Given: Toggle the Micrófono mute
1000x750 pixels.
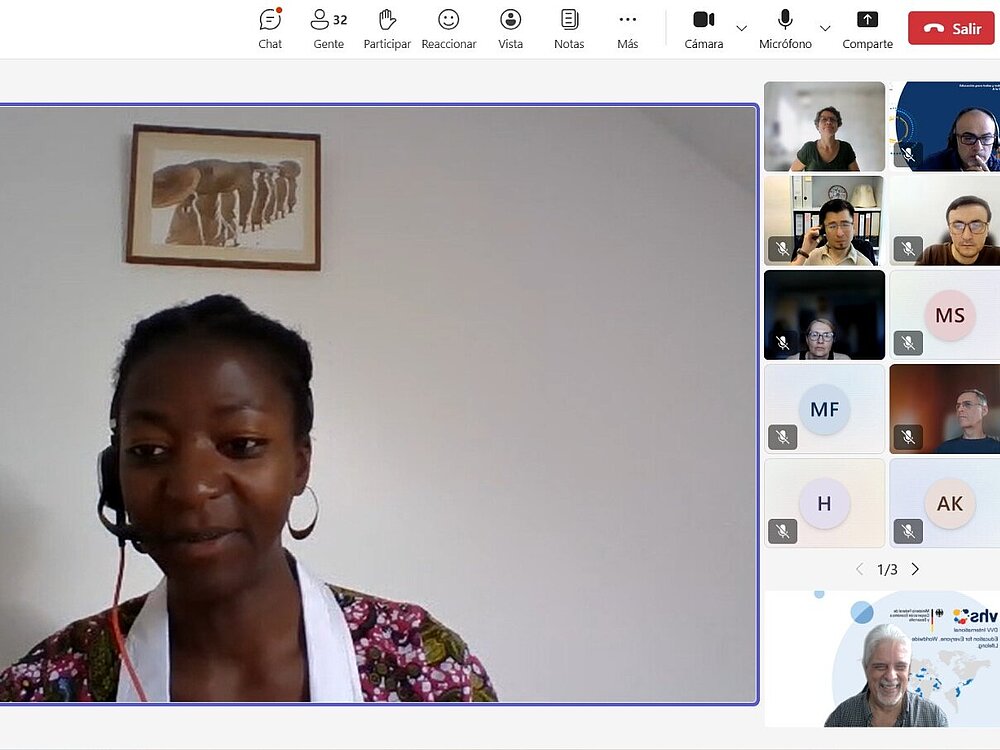Looking at the screenshot, I should [x=785, y=28].
